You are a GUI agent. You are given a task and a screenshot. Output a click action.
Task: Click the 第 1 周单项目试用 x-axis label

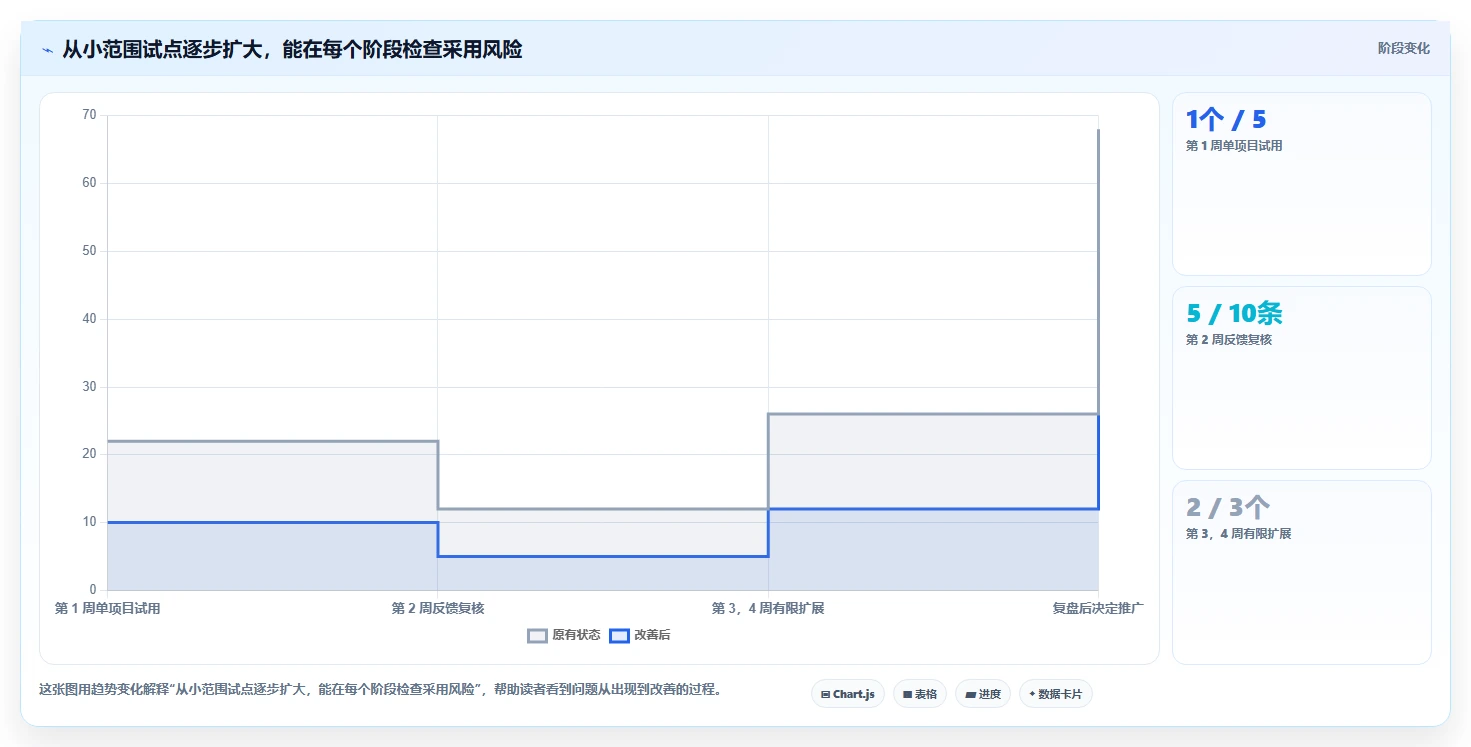(107, 608)
